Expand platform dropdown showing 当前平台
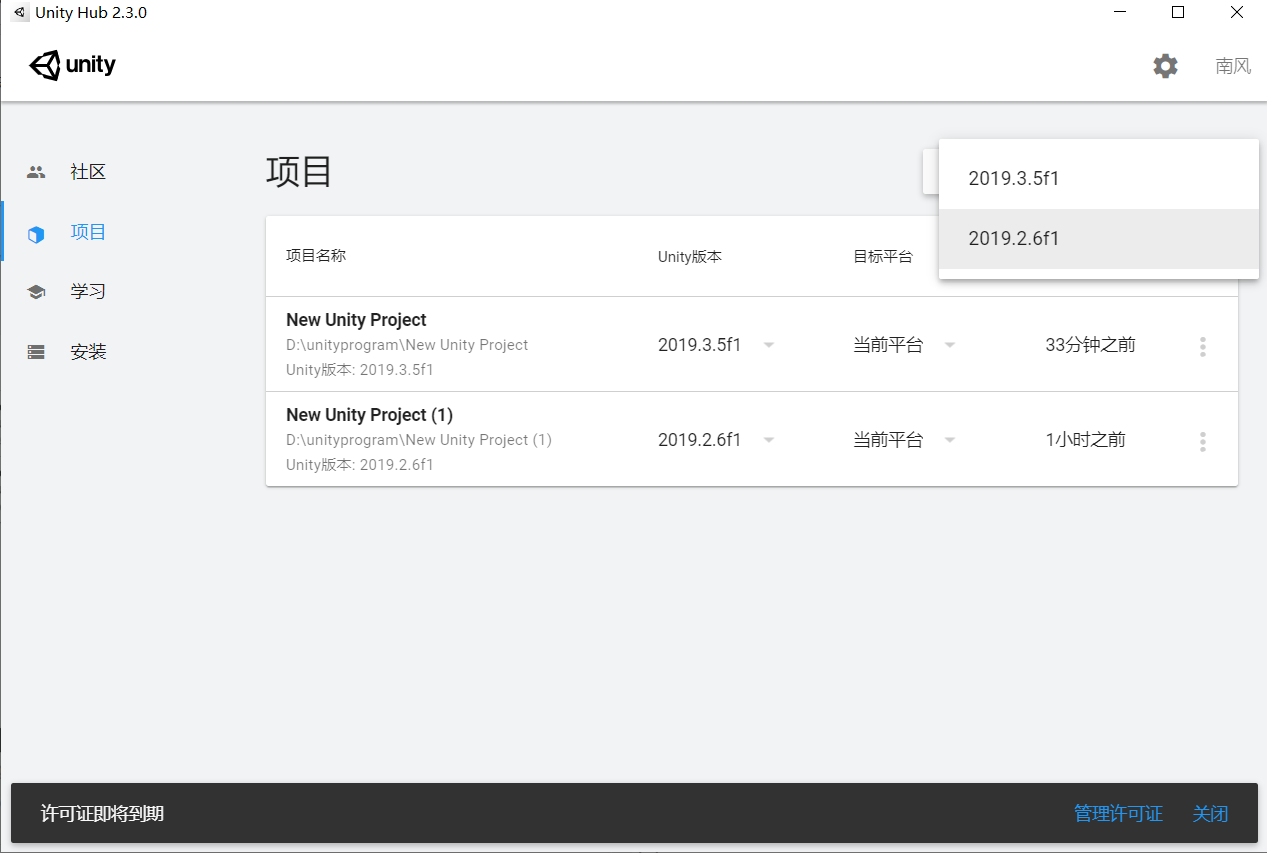1267x853 pixels. point(948,344)
